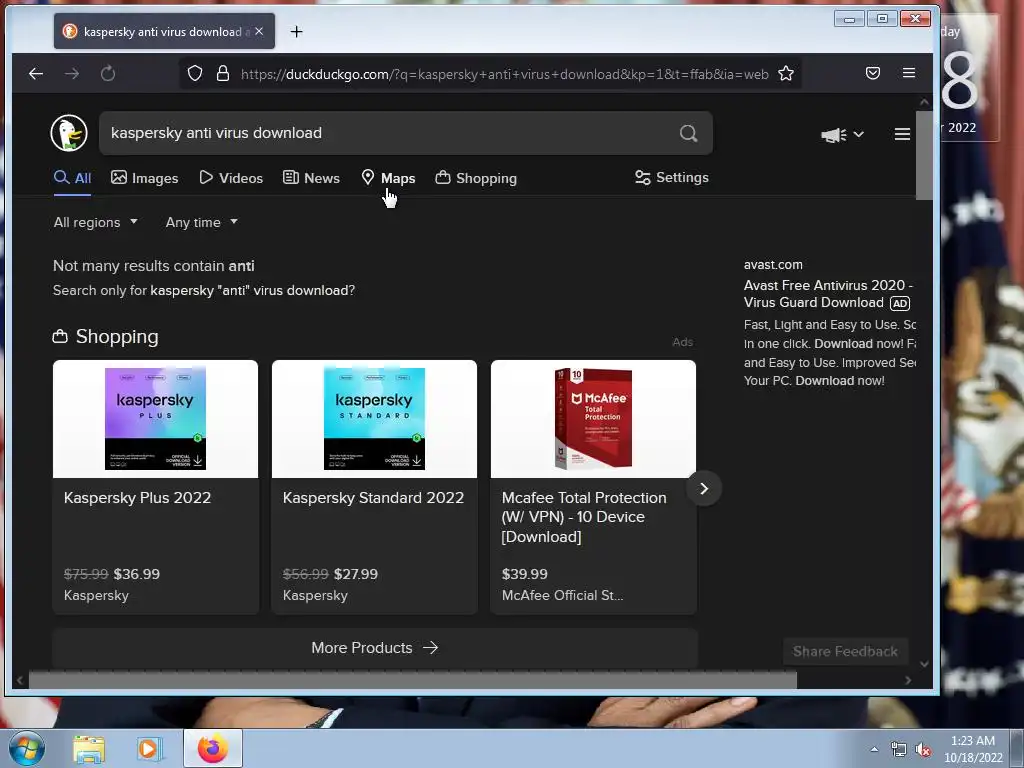Viewport: 1024px width, 768px height.
Task: Open the muted volume tray icon
Action: 923,750
